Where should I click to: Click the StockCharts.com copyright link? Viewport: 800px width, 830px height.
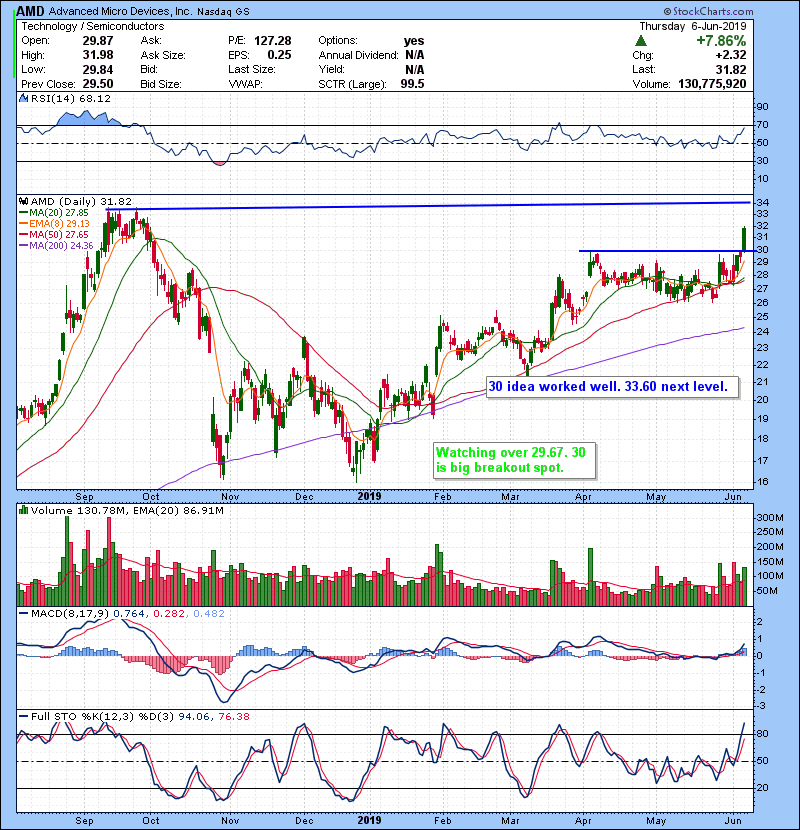tap(708, 11)
